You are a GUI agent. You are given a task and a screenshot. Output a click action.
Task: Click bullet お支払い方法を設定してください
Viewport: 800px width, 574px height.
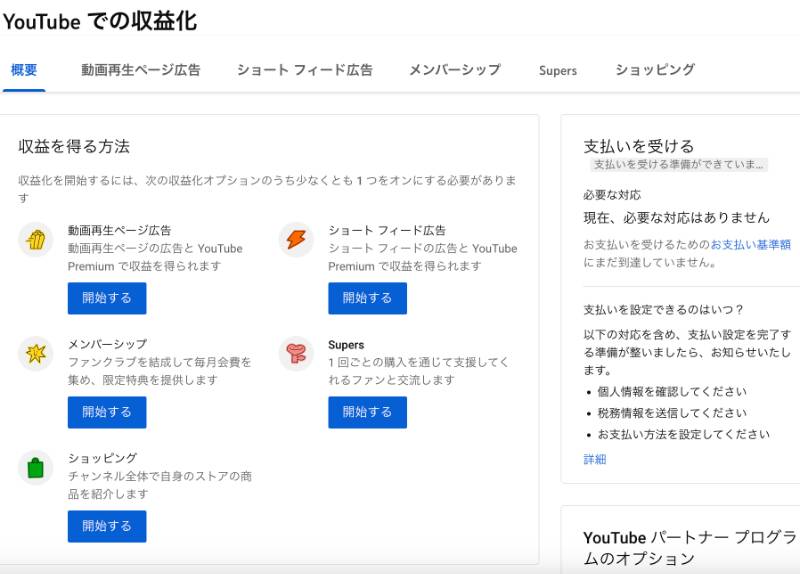683,435
